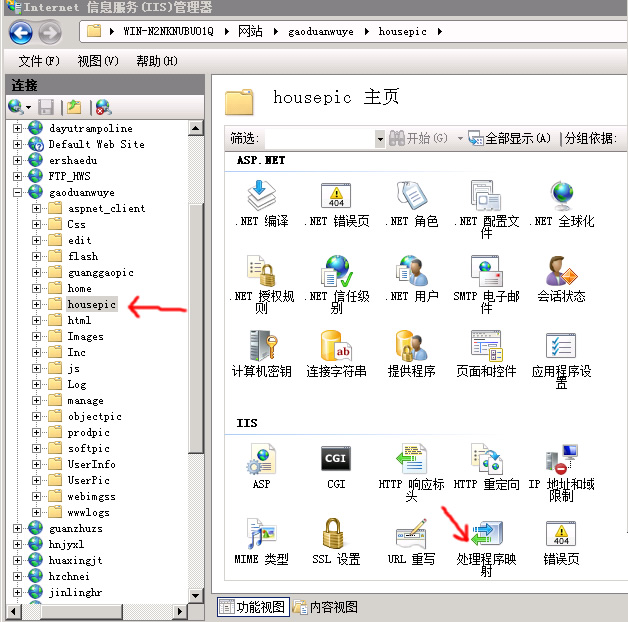The width and height of the screenshot is (628, 622).
Task: Open the 计算机密钥 feature icon
Action: point(261,347)
